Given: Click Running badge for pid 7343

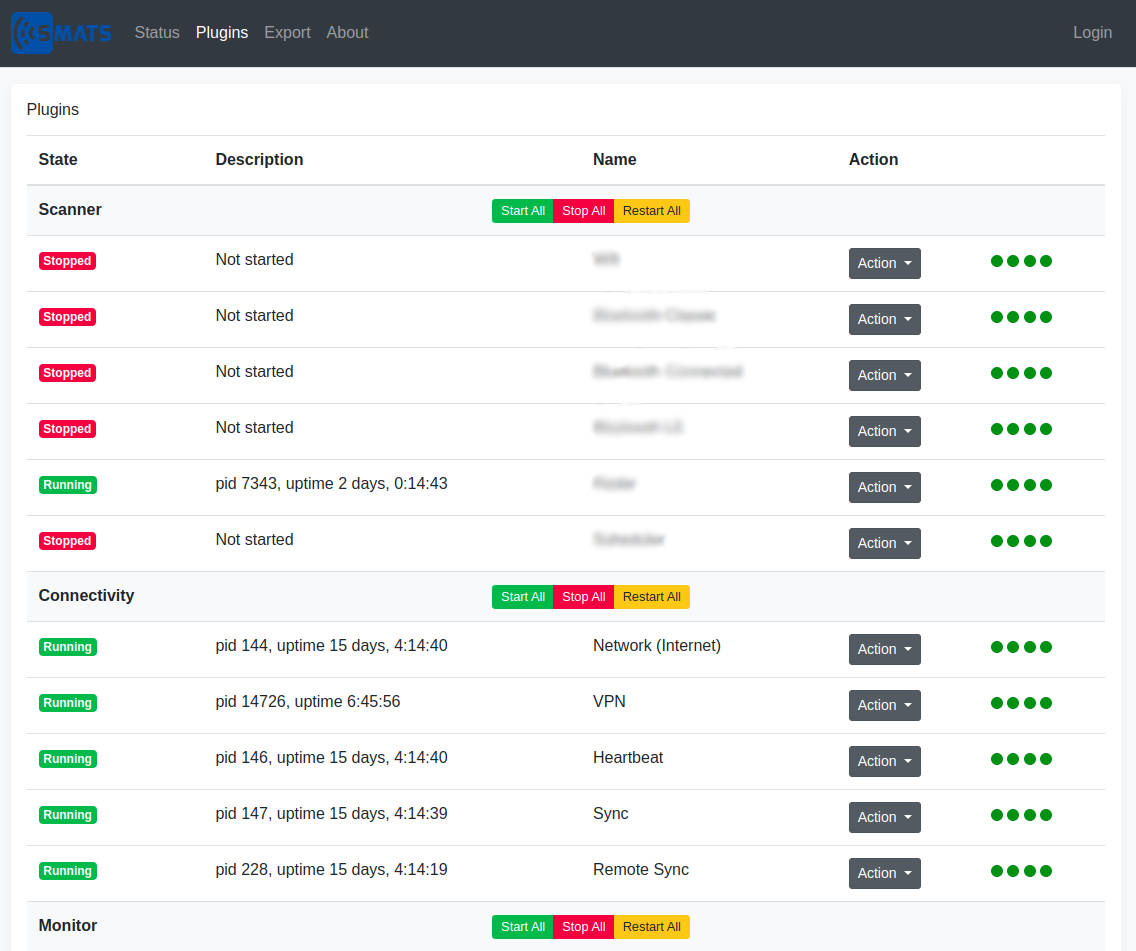Looking at the screenshot, I should pyautogui.click(x=67, y=485).
